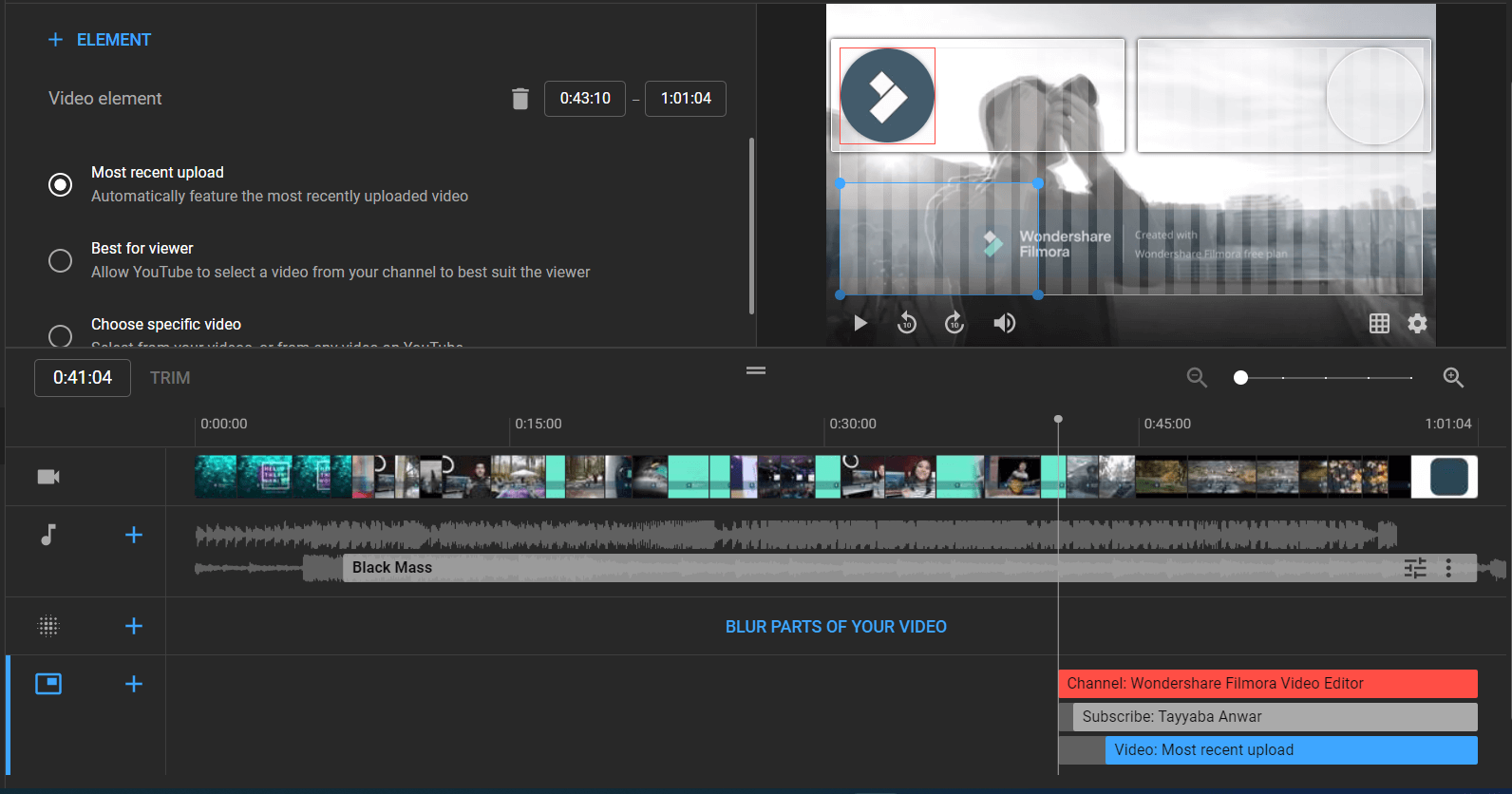
Task: Mute the preview volume speaker icon
Action: point(1004,323)
